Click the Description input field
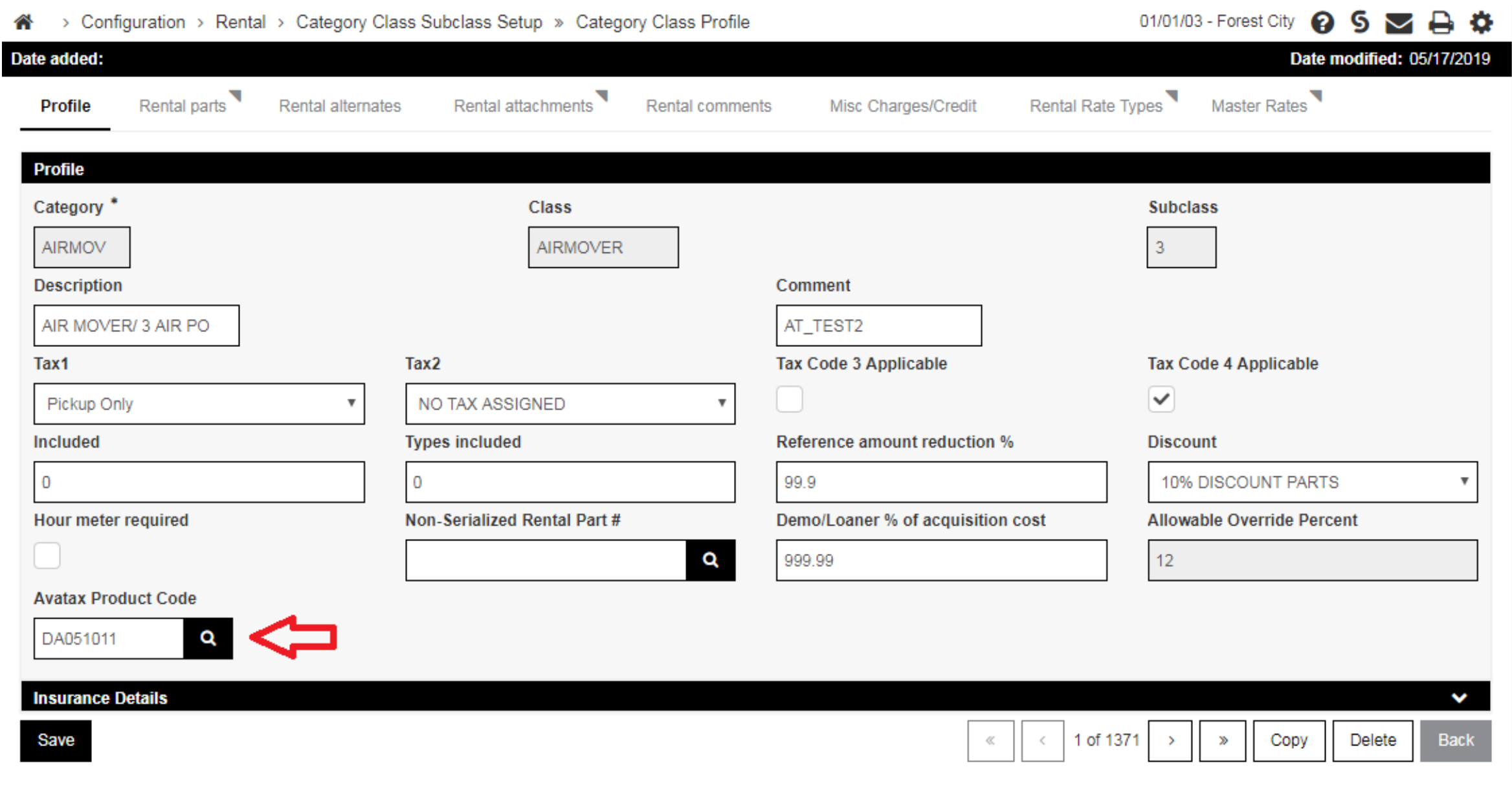Image resolution: width=1512 pixels, height=785 pixels. click(137, 326)
